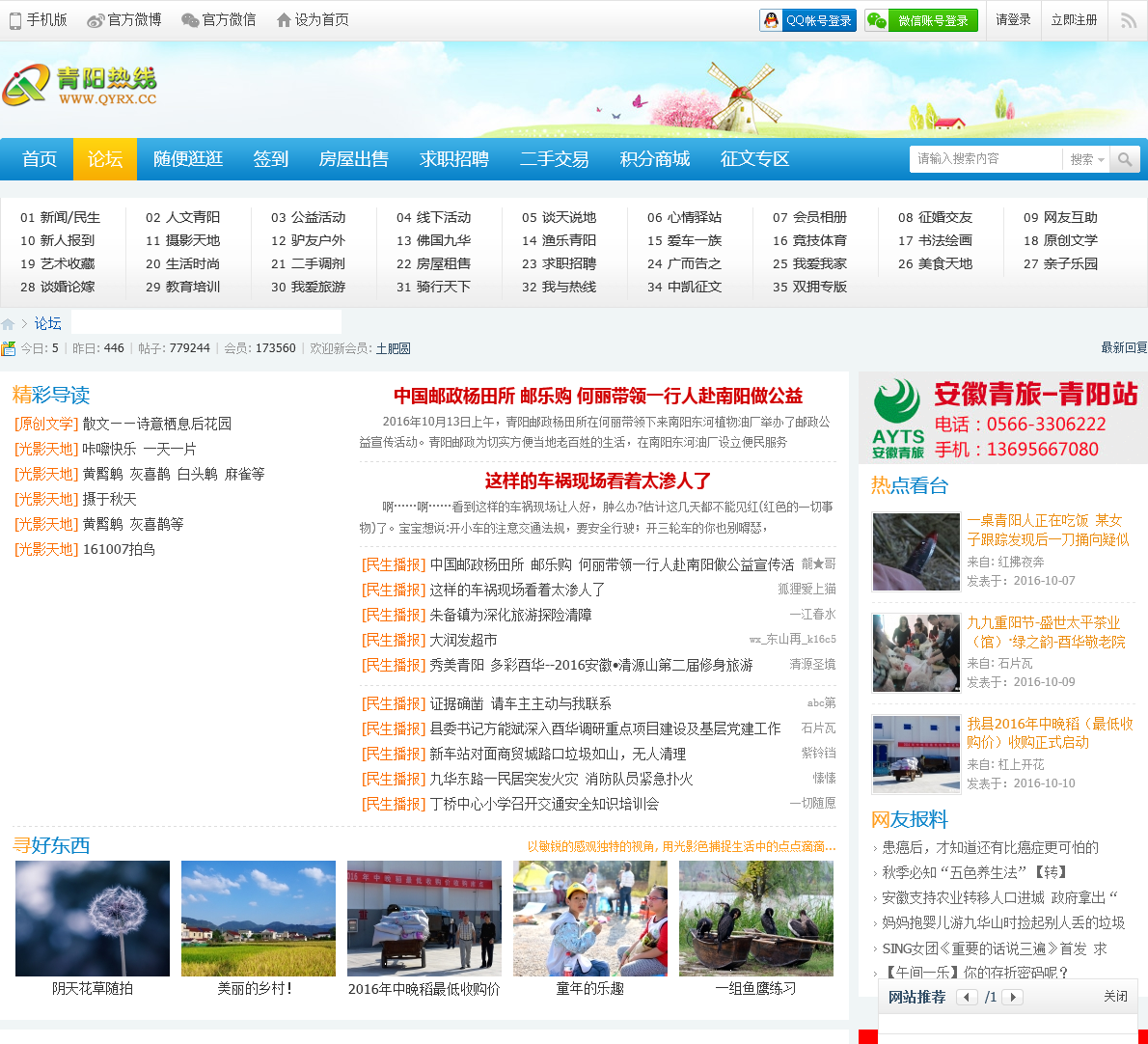Open forum section 11 摄影天地
Image resolution: width=1148 pixels, height=1044 pixels.
pos(182,241)
